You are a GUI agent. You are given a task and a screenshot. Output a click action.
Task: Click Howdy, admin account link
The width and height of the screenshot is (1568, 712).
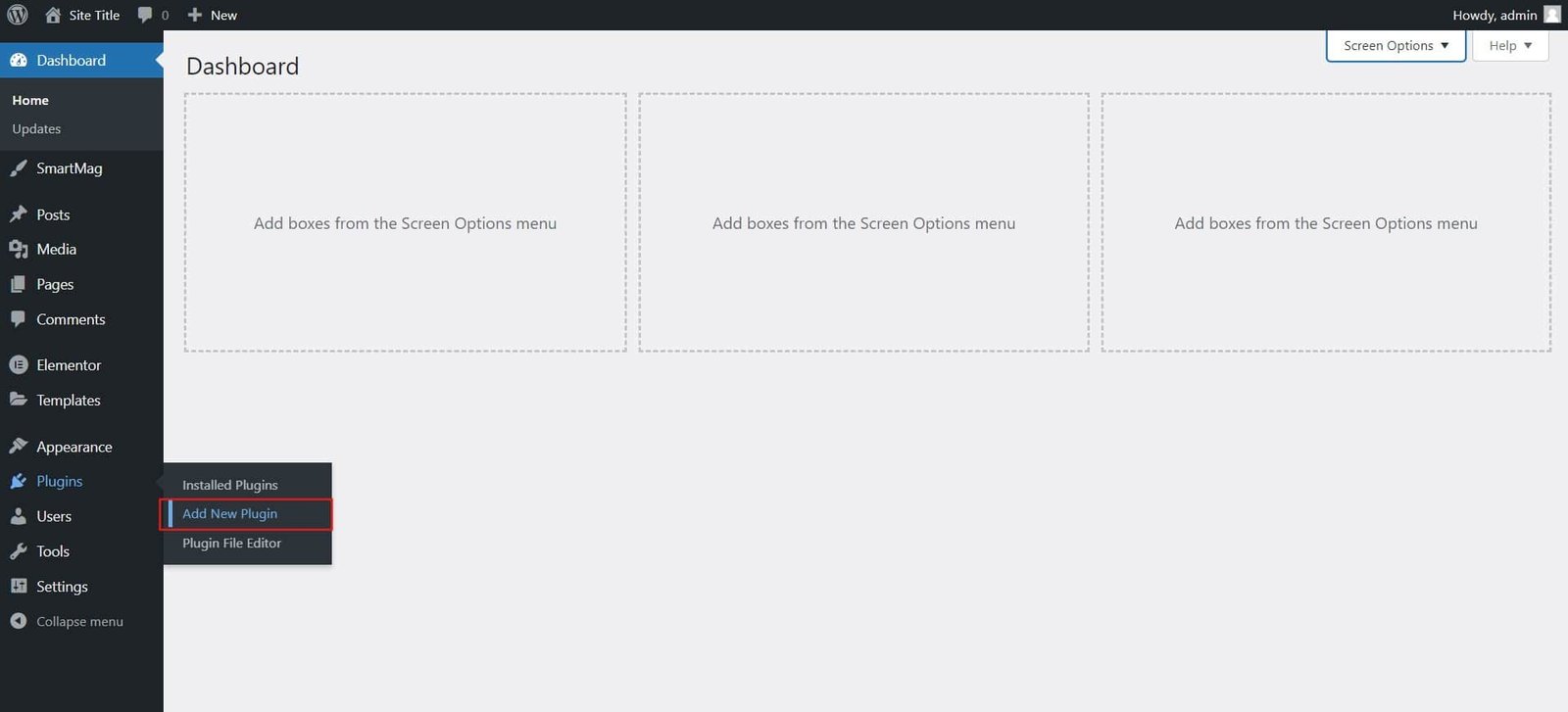pos(1494,15)
